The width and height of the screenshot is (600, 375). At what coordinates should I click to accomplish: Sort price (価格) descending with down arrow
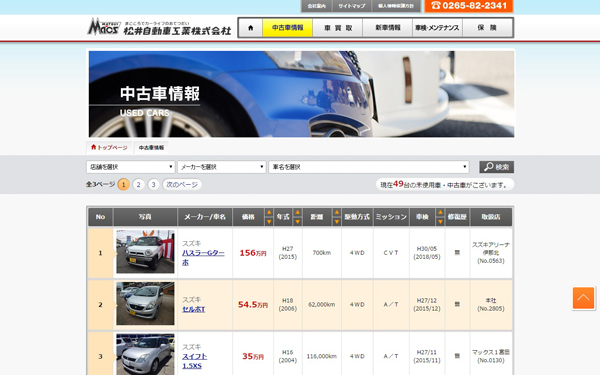click(x=269, y=222)
